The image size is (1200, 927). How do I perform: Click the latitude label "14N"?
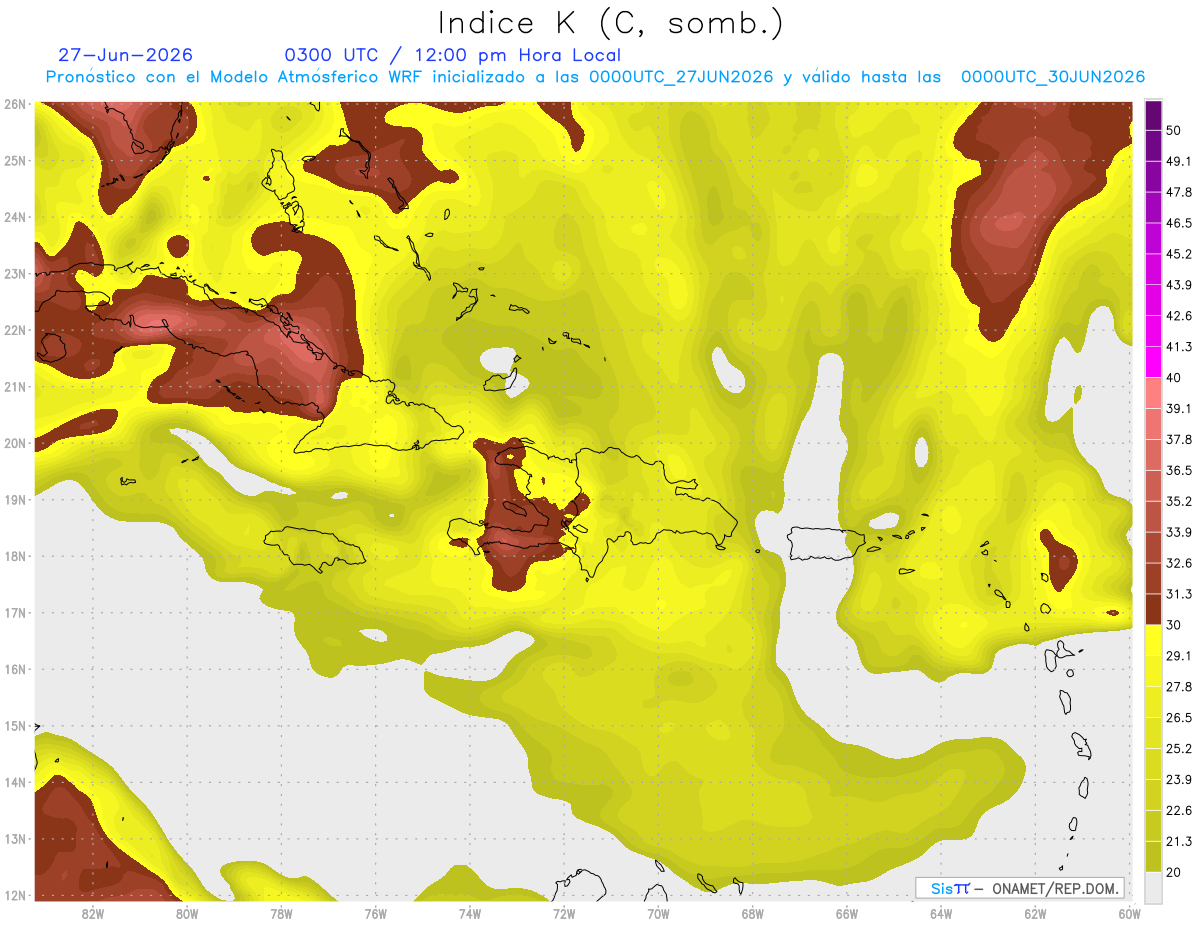(x=15, y=782)
